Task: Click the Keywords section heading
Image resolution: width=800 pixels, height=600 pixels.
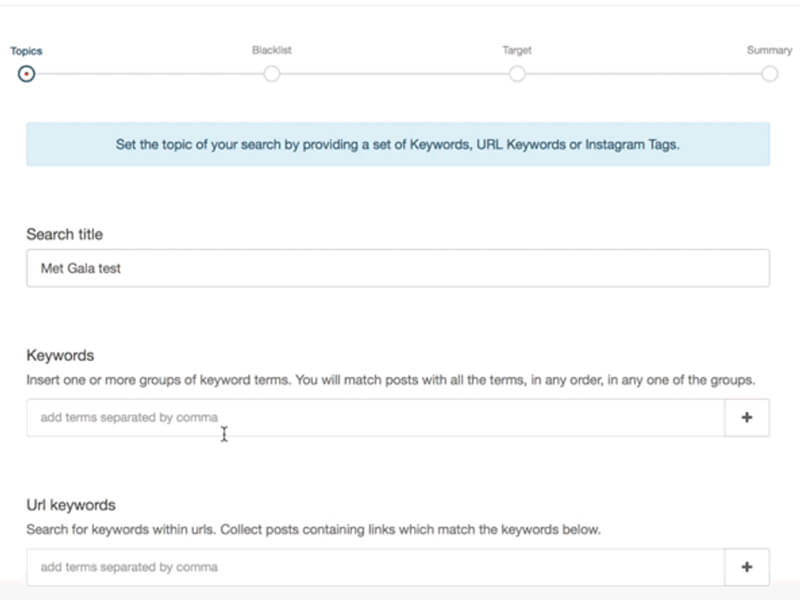Action: [60, 355]
